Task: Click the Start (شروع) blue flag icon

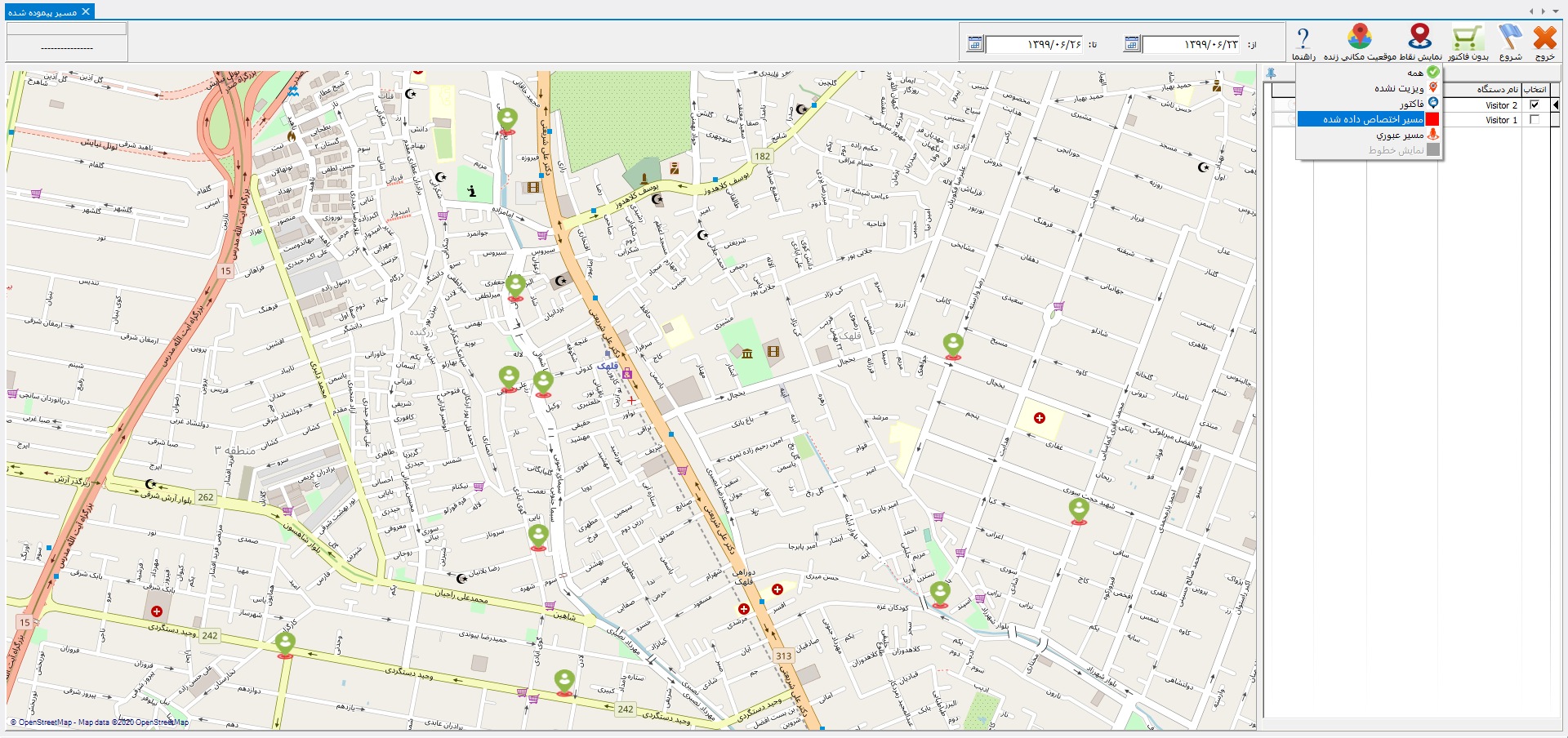Action: pos(1510,38)
